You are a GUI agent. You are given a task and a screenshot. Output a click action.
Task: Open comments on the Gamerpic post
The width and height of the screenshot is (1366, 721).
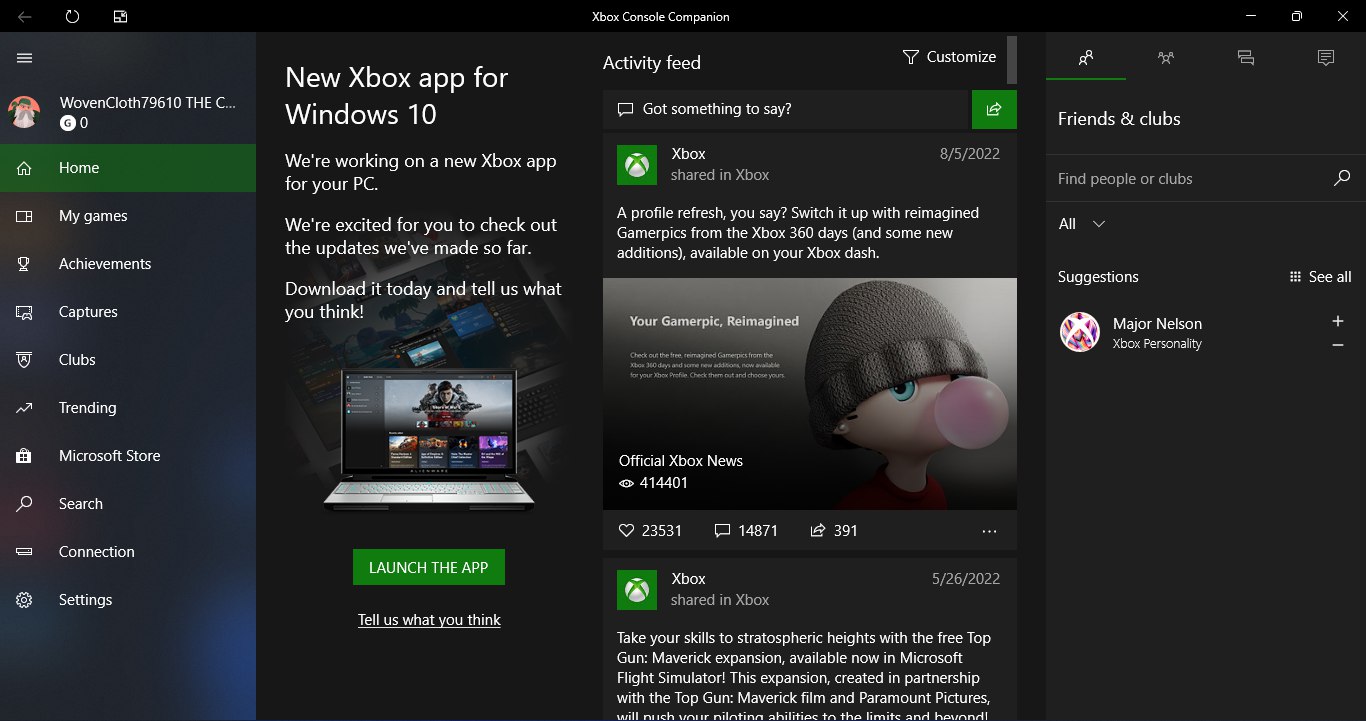pos(723,531)
